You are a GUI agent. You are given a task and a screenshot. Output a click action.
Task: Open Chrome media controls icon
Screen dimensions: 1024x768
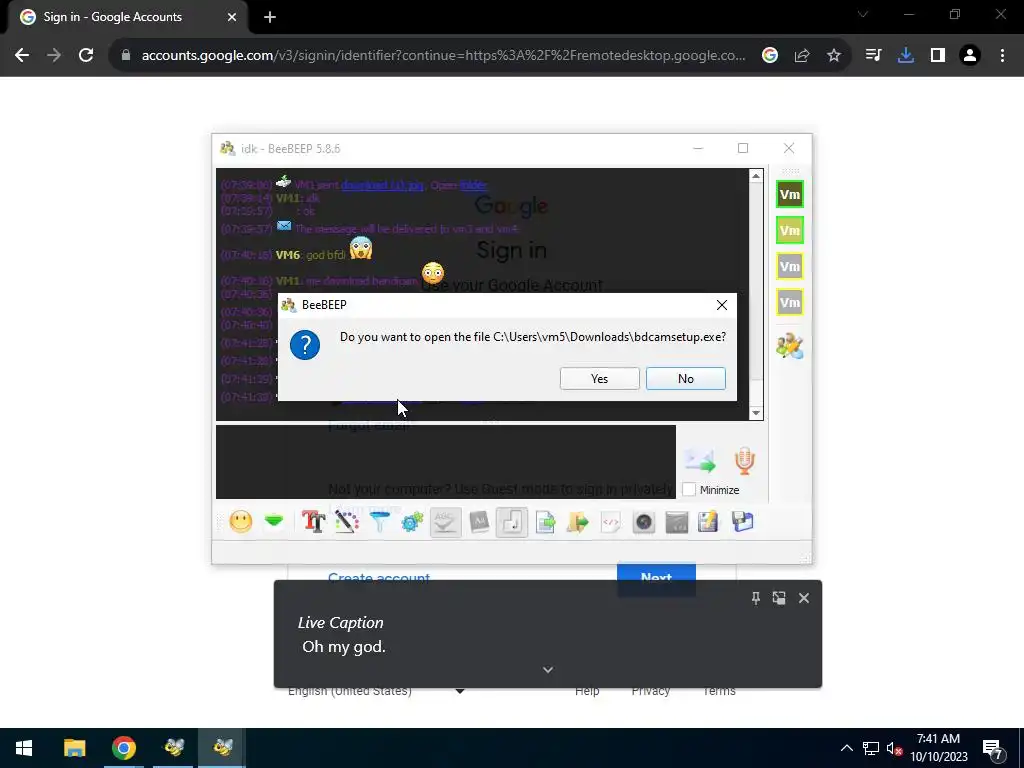[873, 56]
